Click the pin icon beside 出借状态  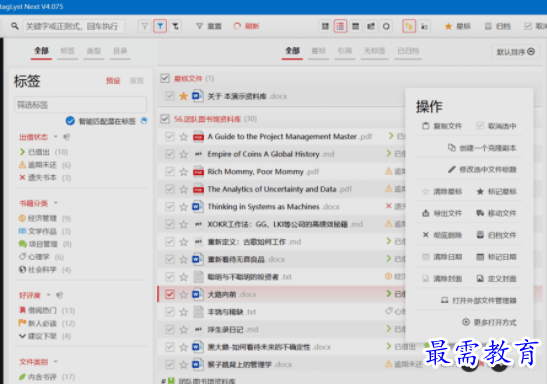coord(67,137)
